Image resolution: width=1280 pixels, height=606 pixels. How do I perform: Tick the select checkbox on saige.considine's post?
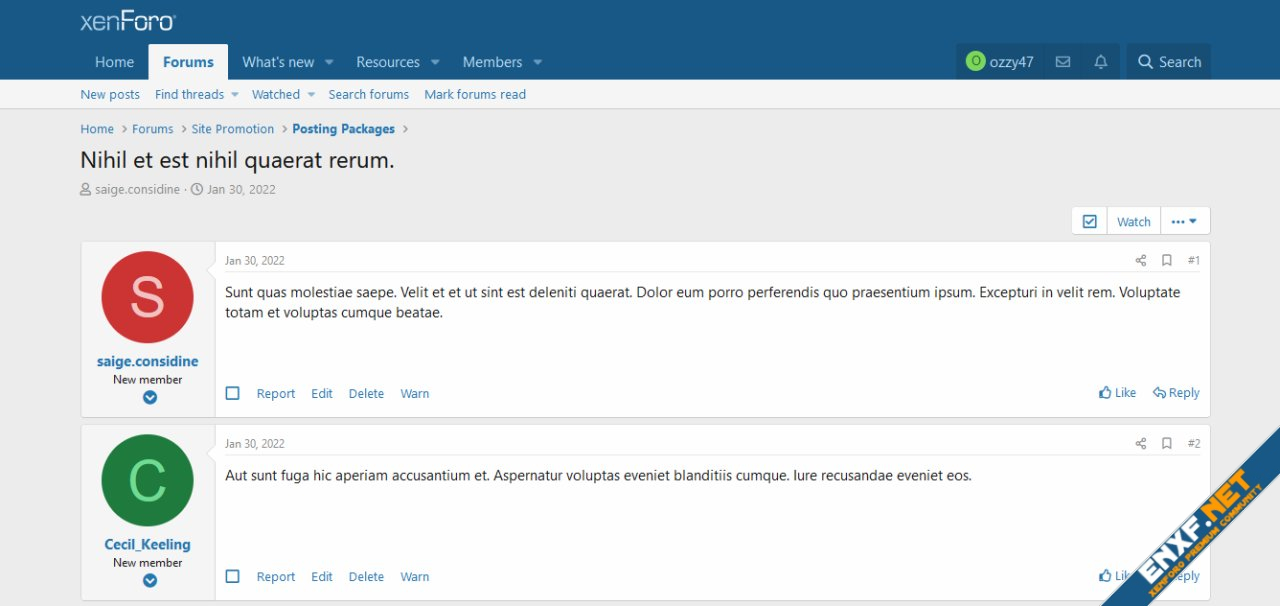[x=233, y=393]
